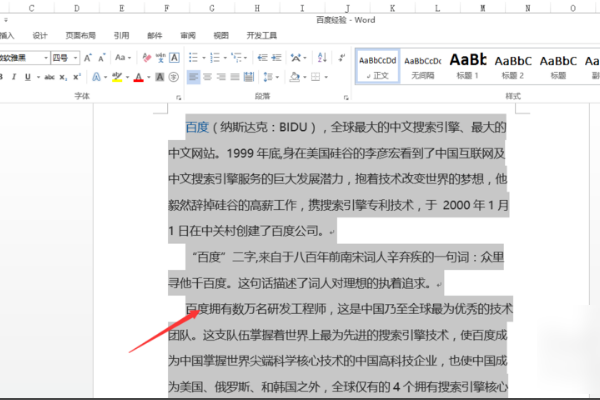
Task: Switch to 引用 tab
Action: 121,36
